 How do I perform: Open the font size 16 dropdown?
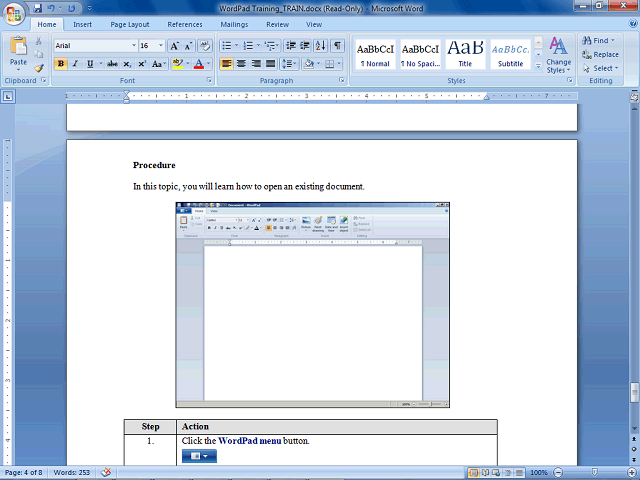click(x=161, y=46)
